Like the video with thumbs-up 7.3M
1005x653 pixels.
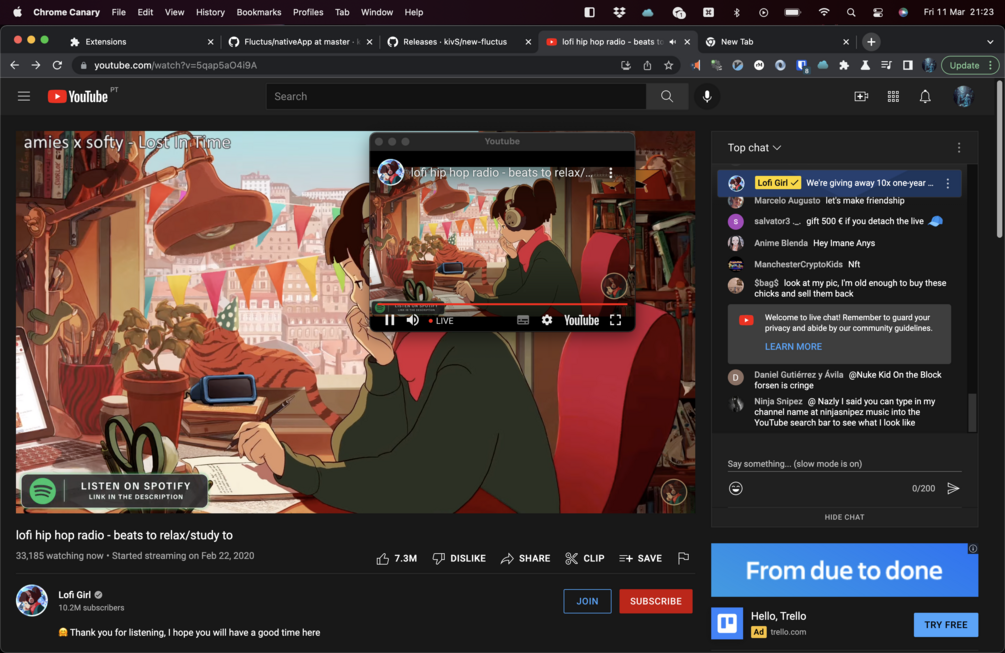(x=397, y=559)
